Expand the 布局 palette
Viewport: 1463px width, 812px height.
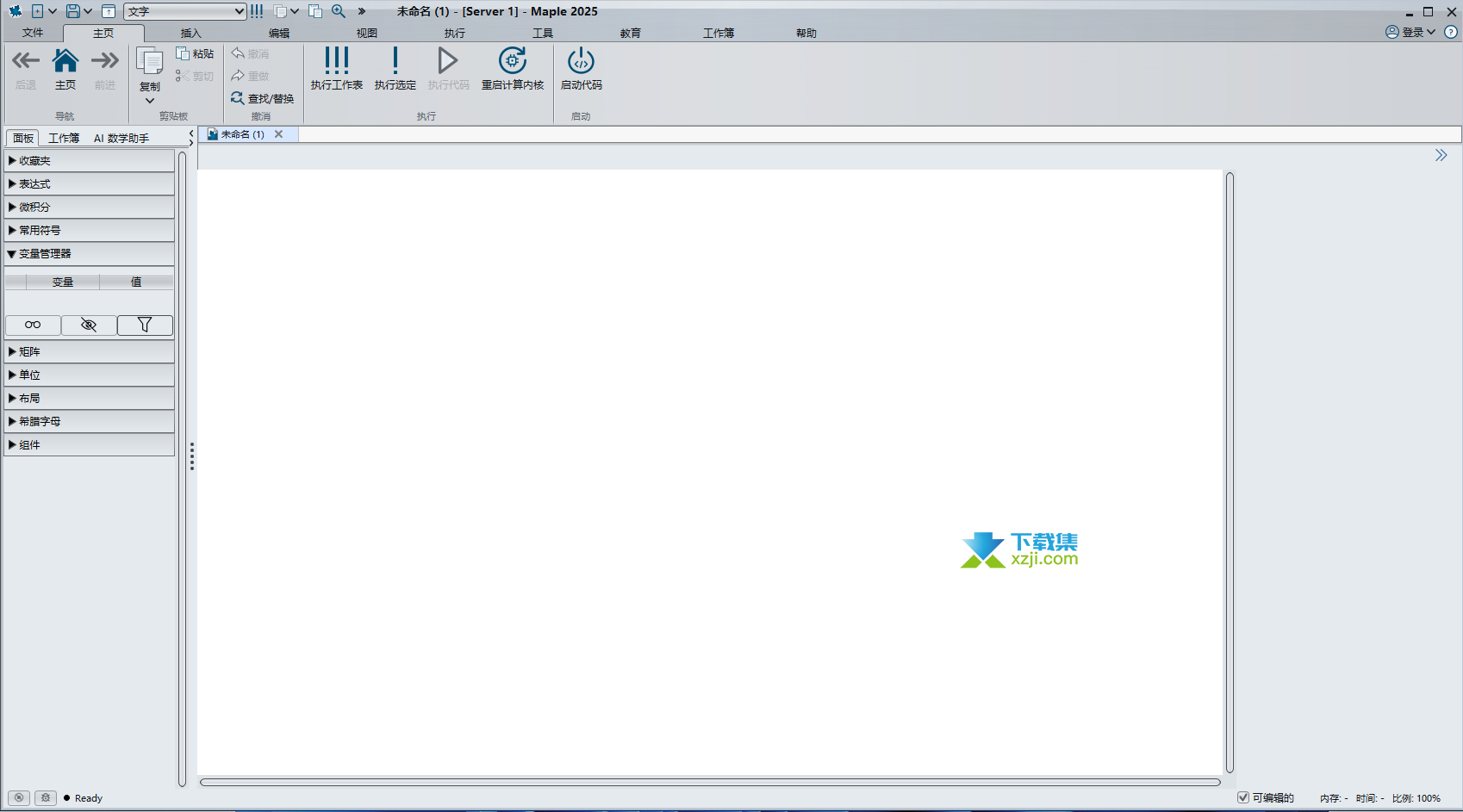pos(90,398)
